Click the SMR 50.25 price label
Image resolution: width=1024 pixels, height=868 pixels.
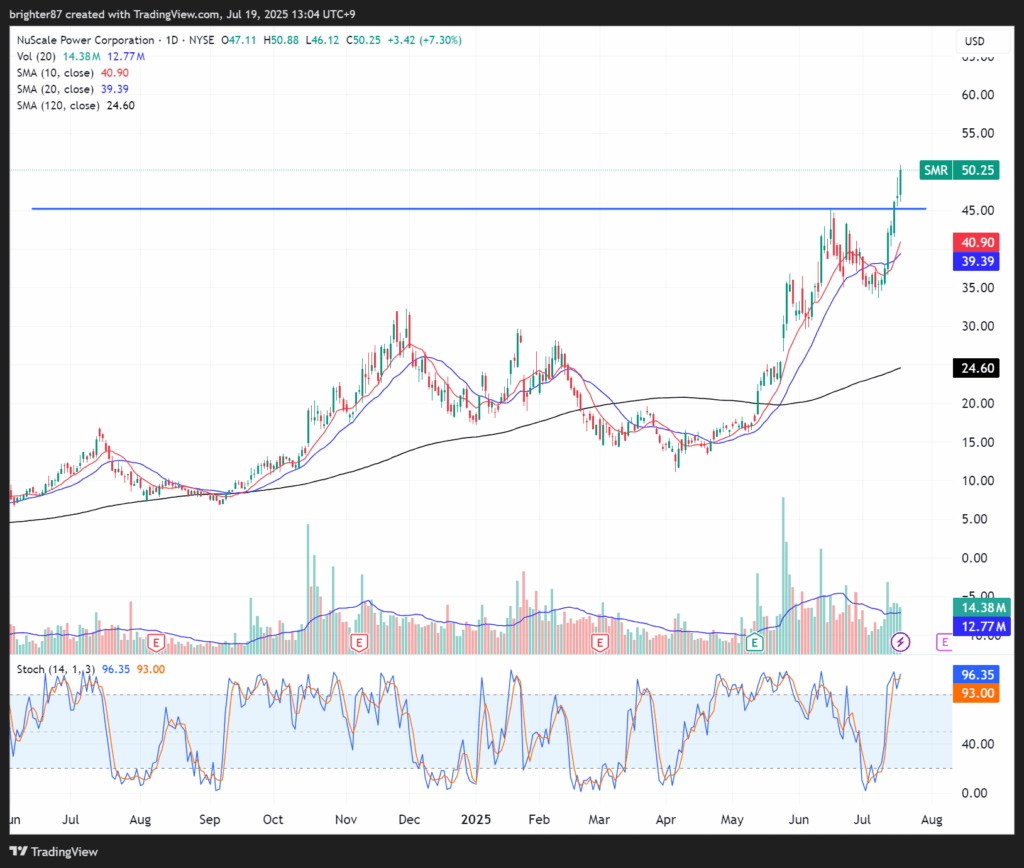[959, 170]
